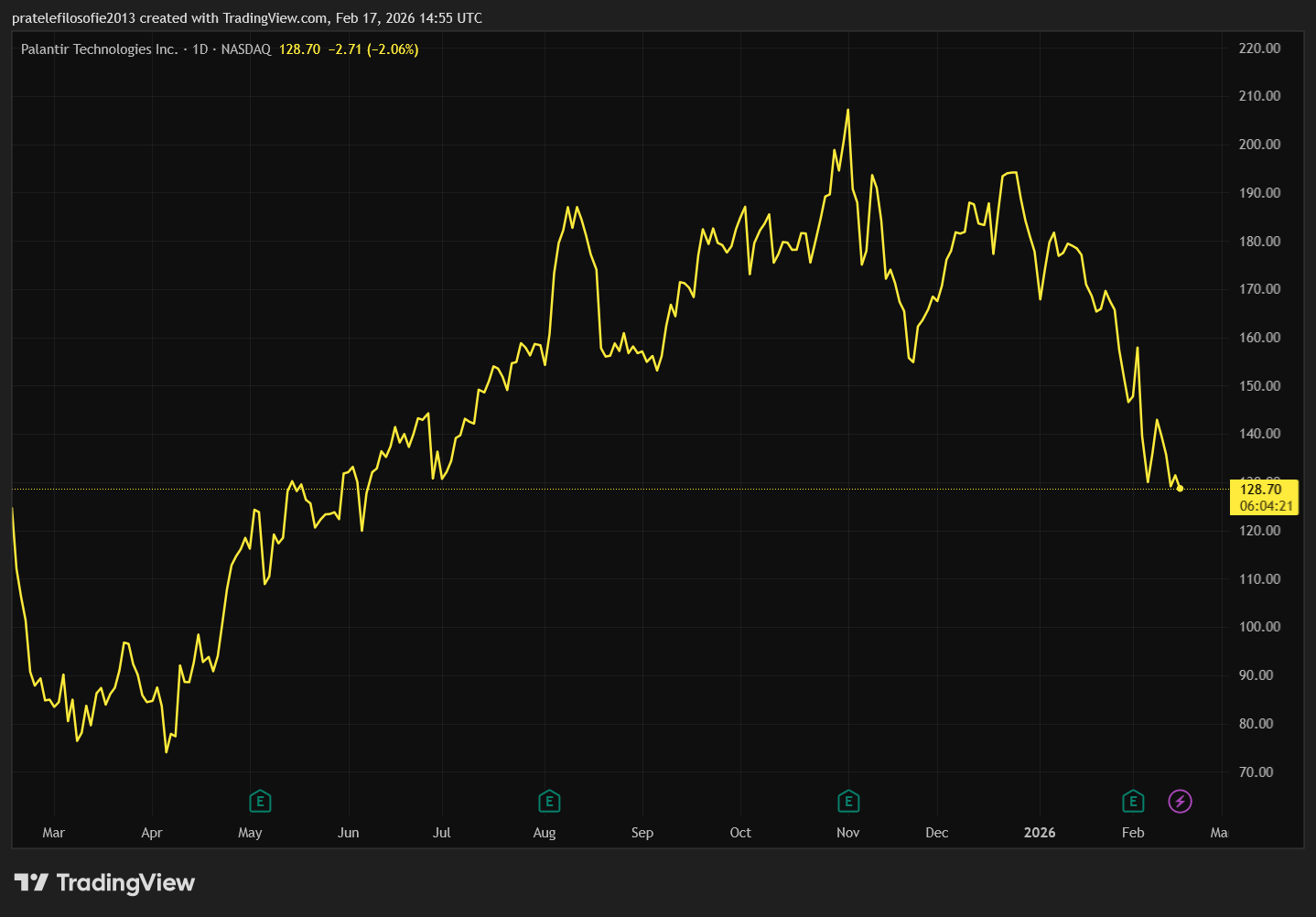The image size is (1316, 917).
Task: Open the earnings marker near Nov
Action: point(848,802)
